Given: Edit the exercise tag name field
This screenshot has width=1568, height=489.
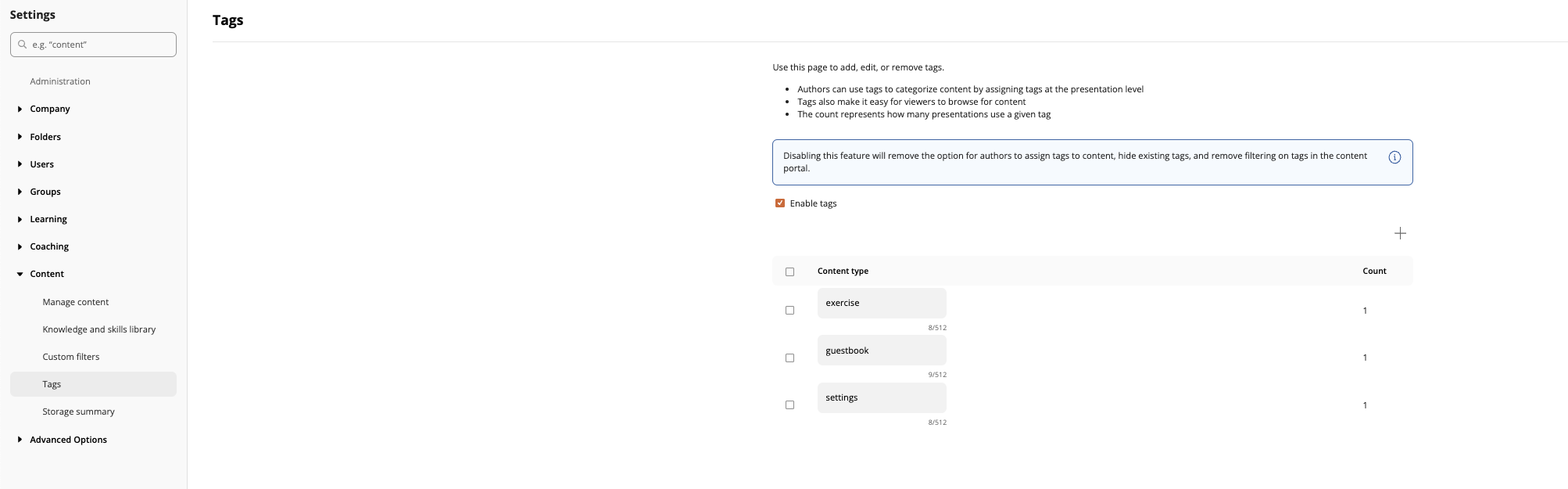Looking at the screenshot, I should coord(881,303).
